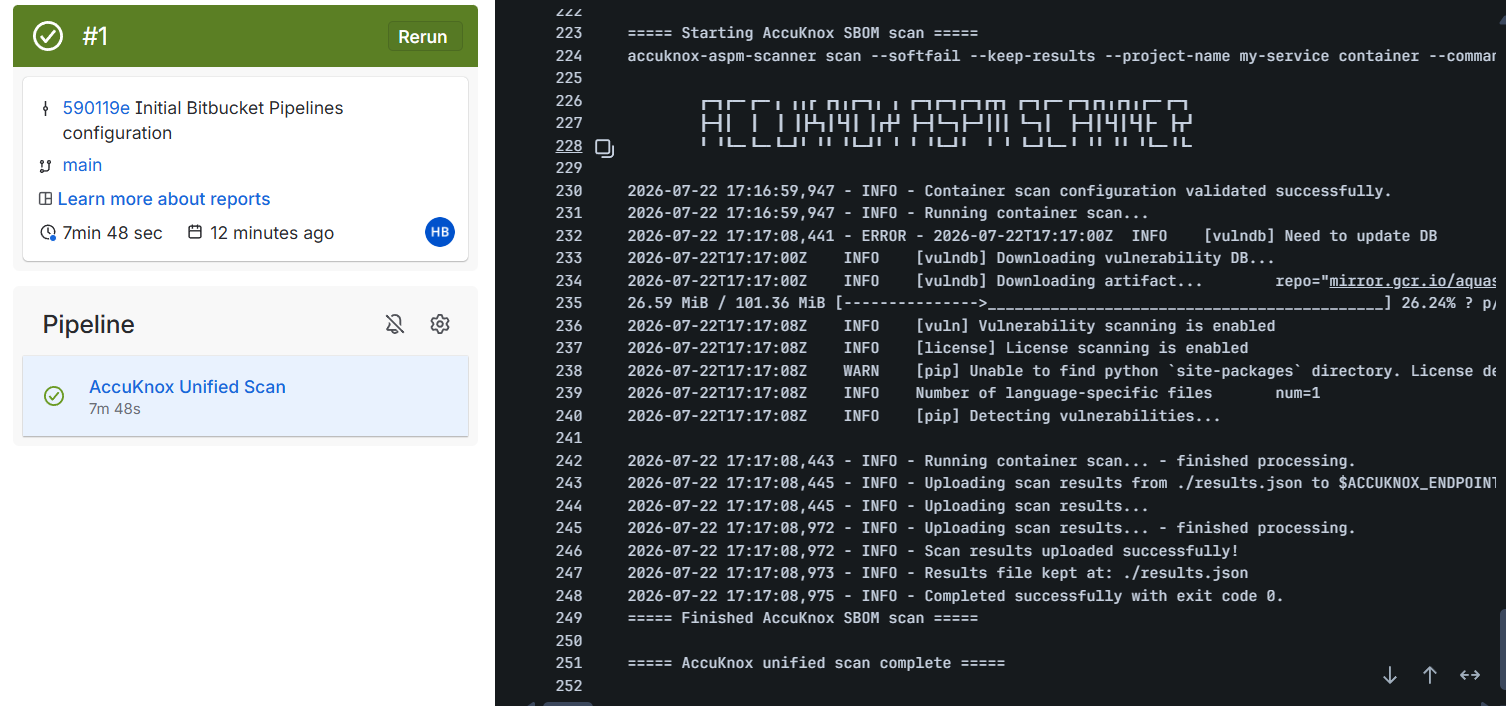Image resolution: width=1506 pixels, height=706 pixels.
Task: Click 'Completed successfully with exit code 0' line
Action: [x=955, y=596]
